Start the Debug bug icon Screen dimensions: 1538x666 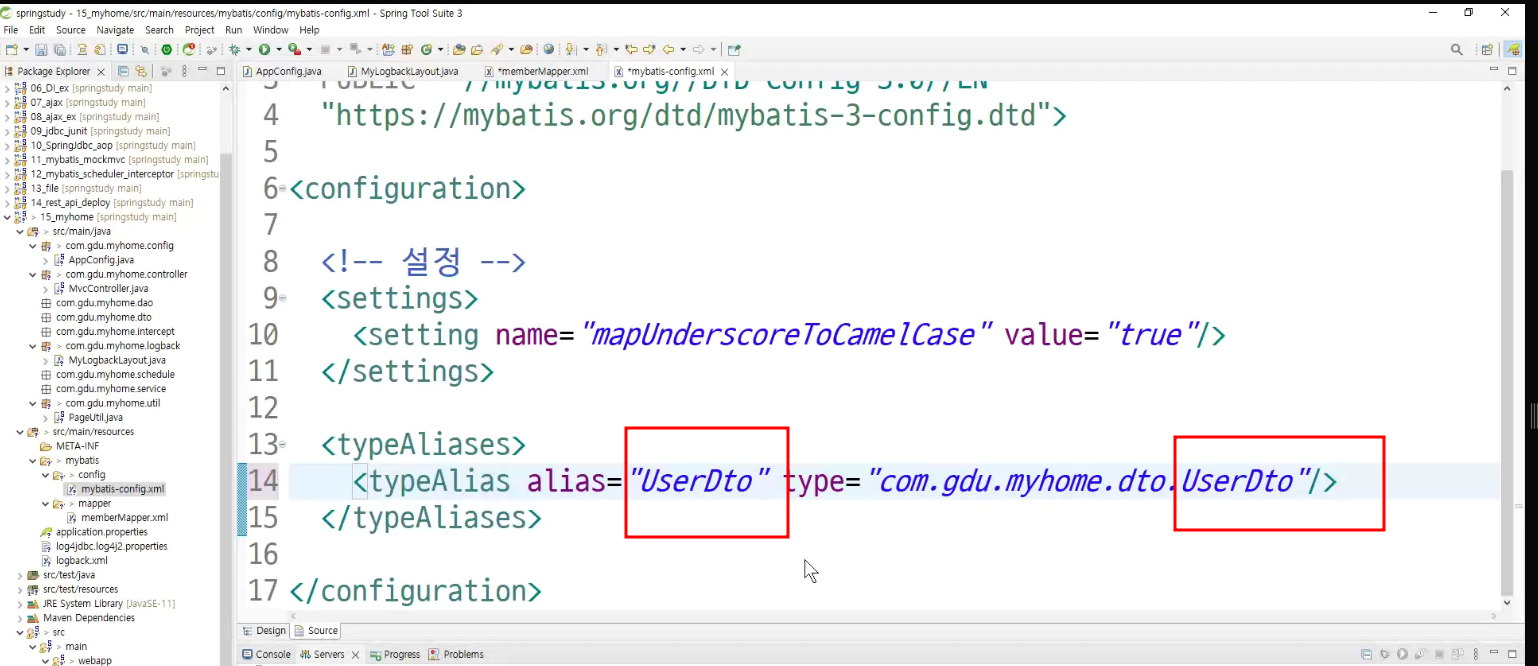click(x=234, y=49)
